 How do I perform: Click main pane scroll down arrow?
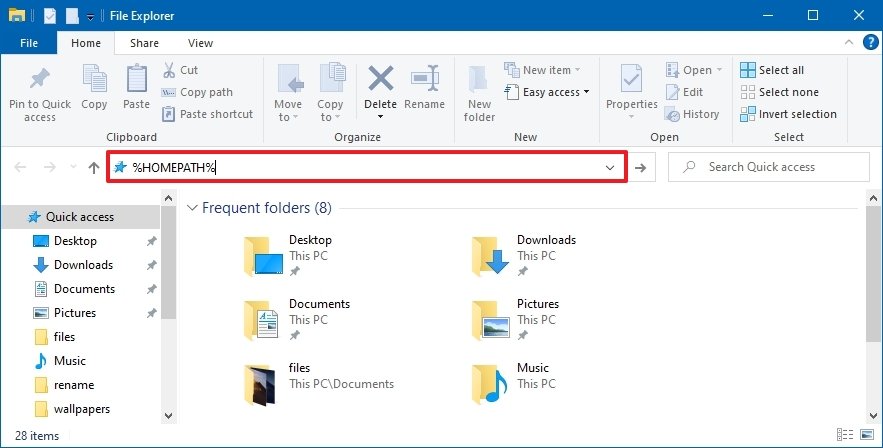pyautogui.click(x=873, y=416)
